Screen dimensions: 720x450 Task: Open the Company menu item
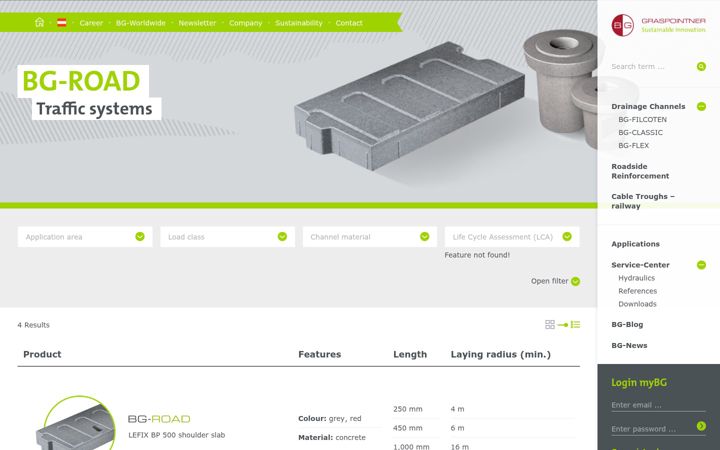pos(245,23)
